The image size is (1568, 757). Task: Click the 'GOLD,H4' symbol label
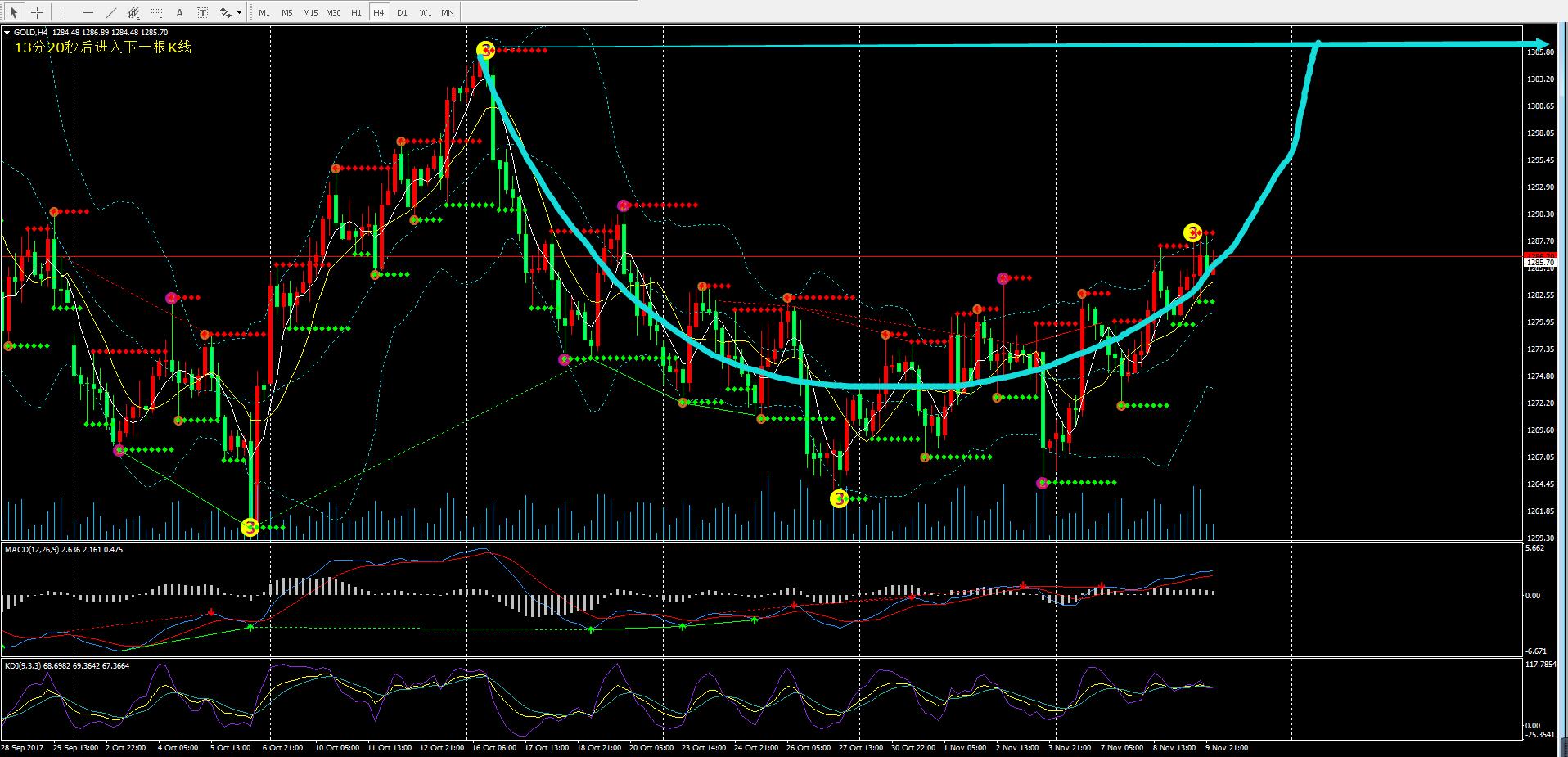point(31,33)
